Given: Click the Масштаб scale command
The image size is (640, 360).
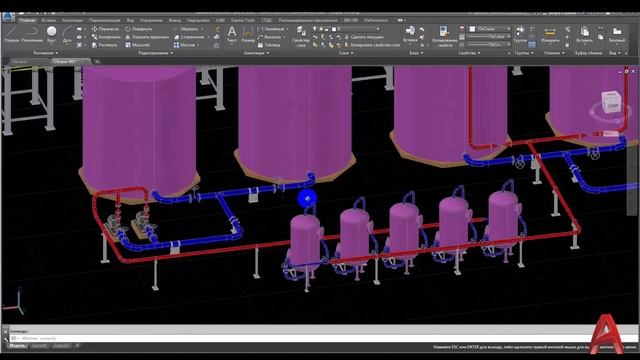Looking at the screenshot, I should [137, 45].
